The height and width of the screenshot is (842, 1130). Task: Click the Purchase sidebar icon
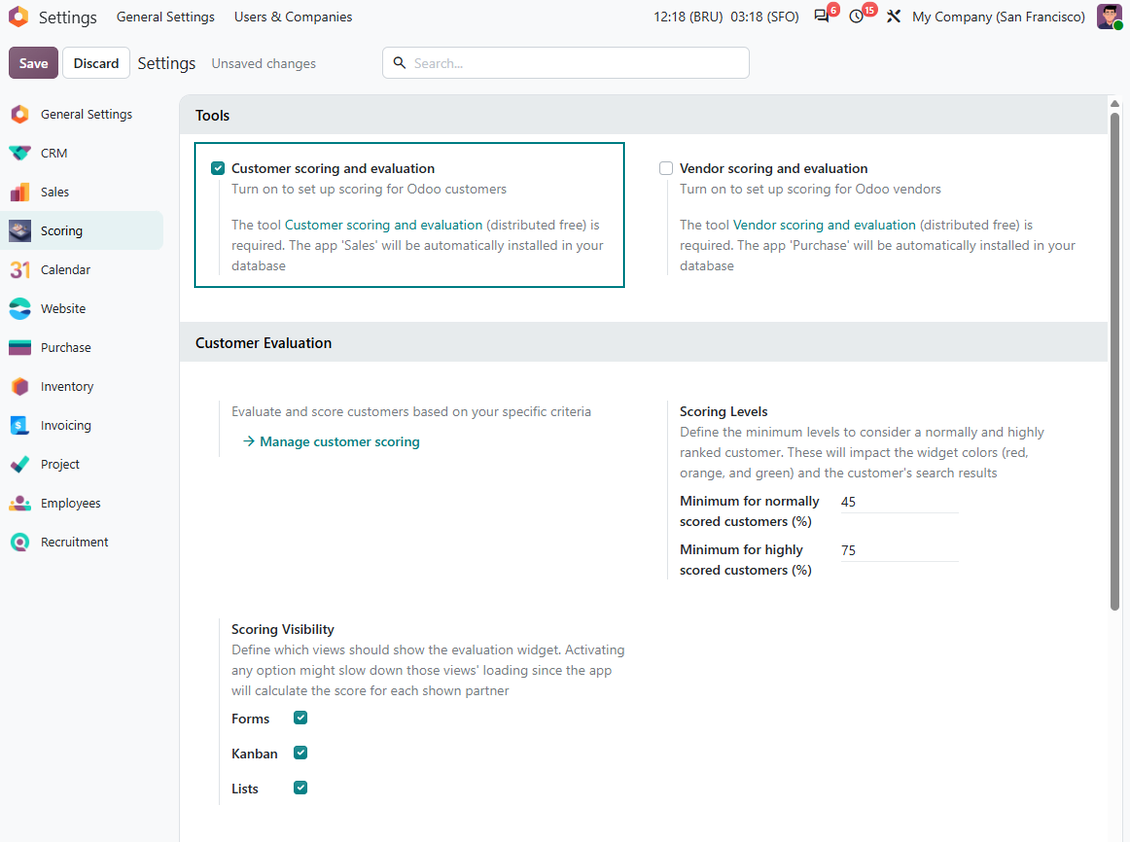tap(20, 347)
